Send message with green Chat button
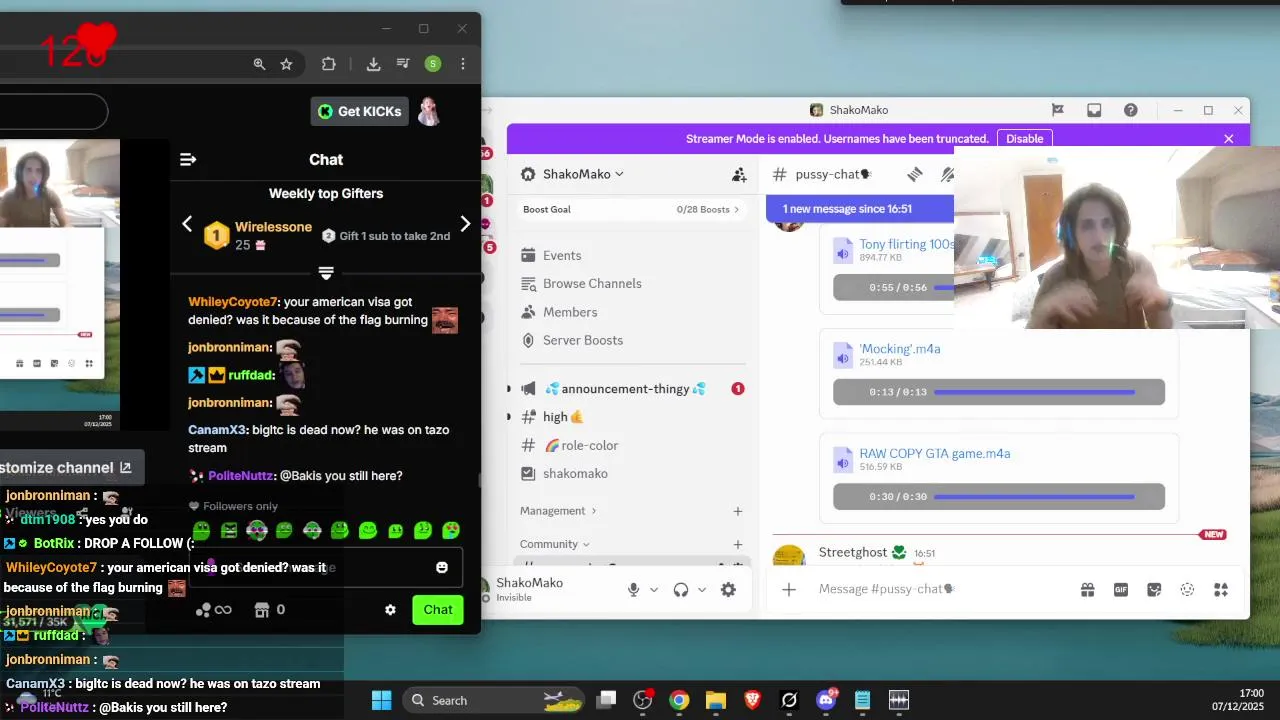This screenshot has width=1280, height=720. coord(438,610)
